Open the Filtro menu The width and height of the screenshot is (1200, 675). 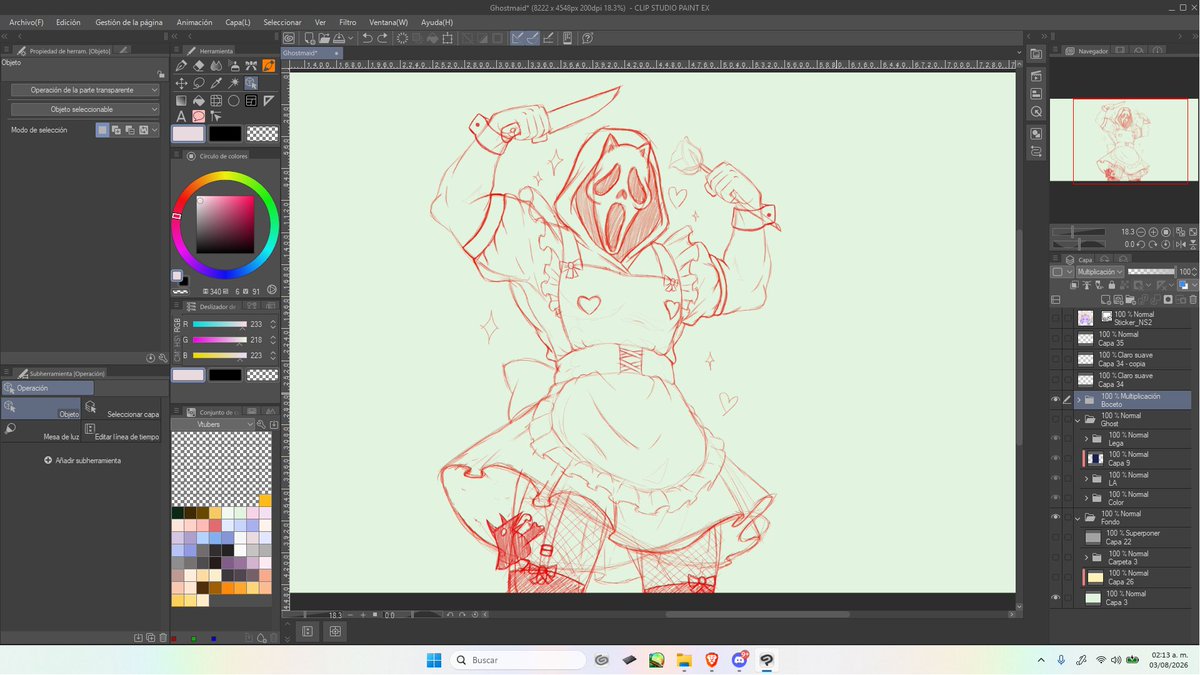point(347,21)
